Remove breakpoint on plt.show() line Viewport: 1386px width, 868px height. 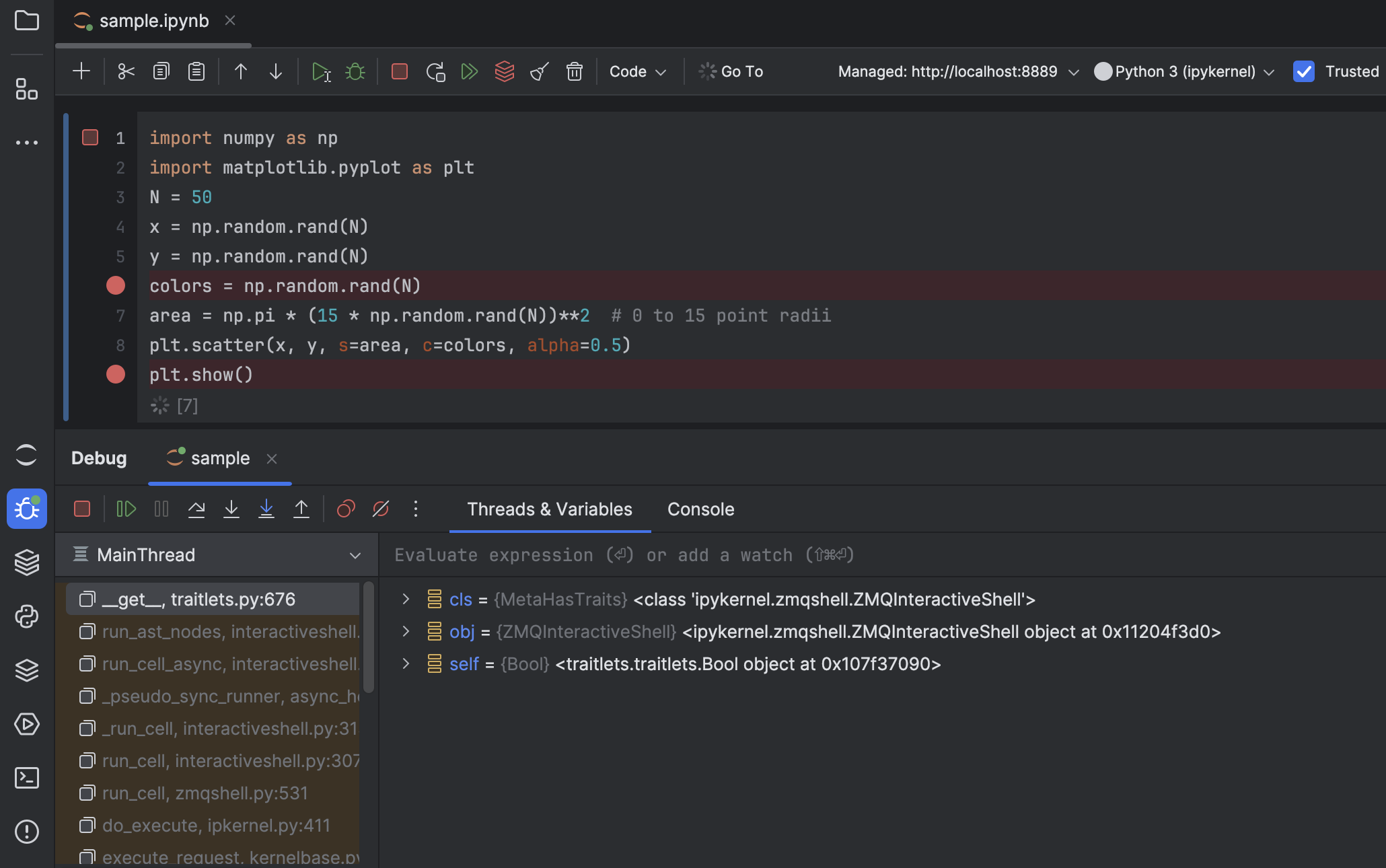[116, 374]
